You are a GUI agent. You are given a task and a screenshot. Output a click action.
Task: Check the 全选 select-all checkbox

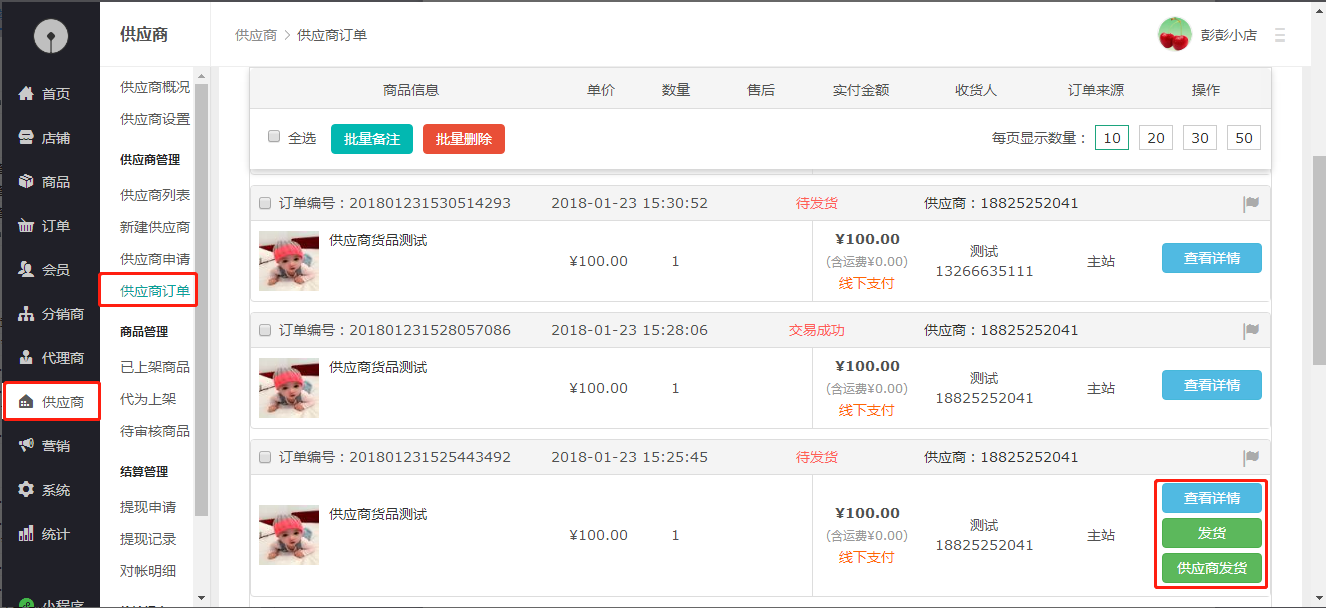click(x=274, y=137)
